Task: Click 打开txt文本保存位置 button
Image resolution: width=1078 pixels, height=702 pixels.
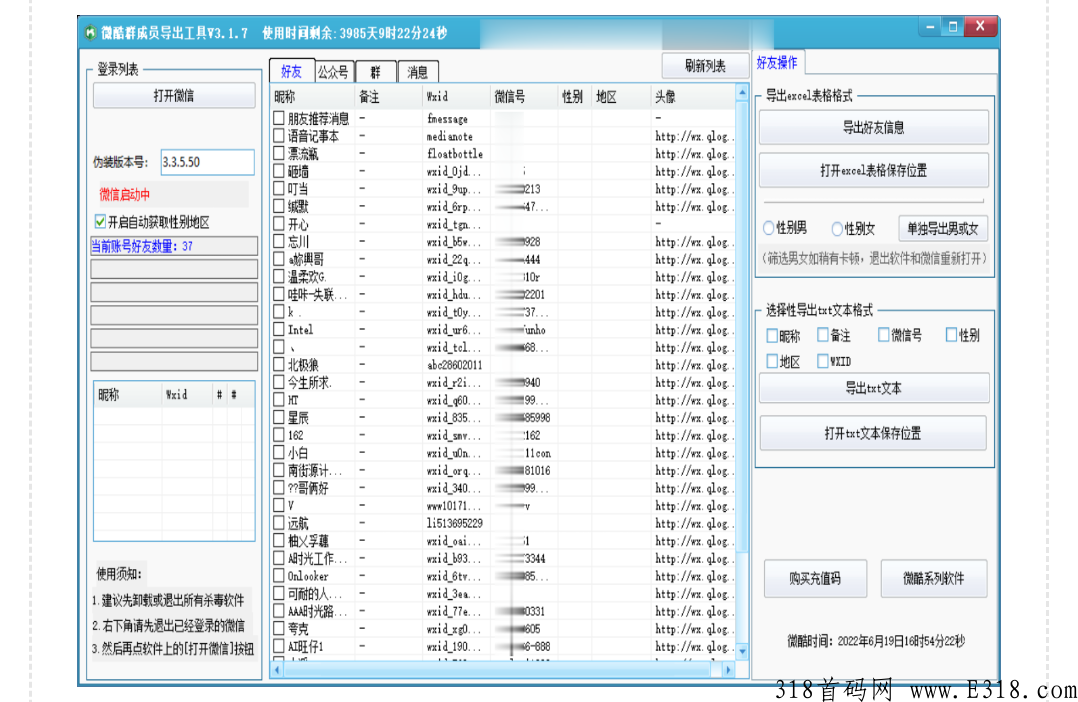Action: coord(873,433)
